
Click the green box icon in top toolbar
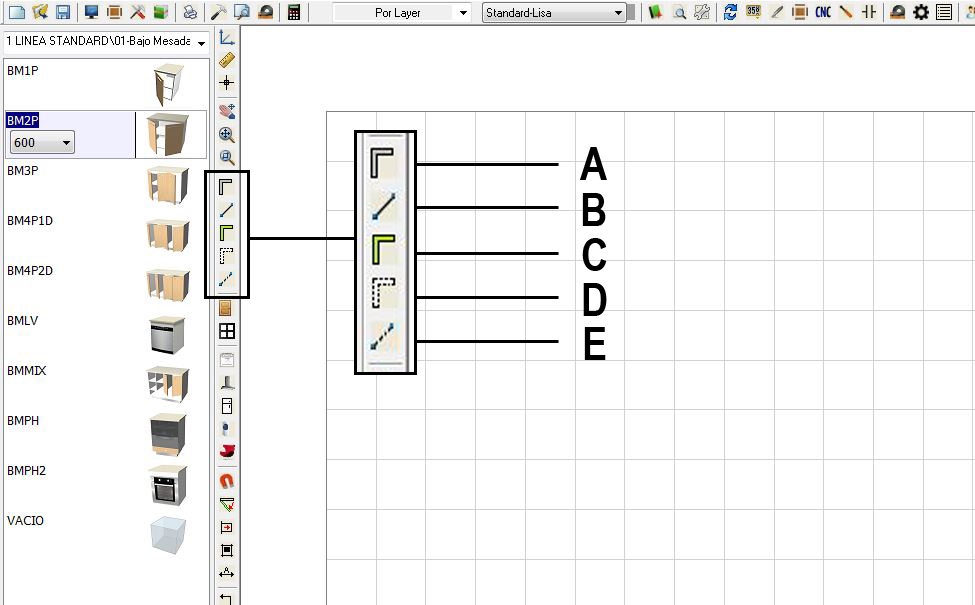tap(161, 12)
